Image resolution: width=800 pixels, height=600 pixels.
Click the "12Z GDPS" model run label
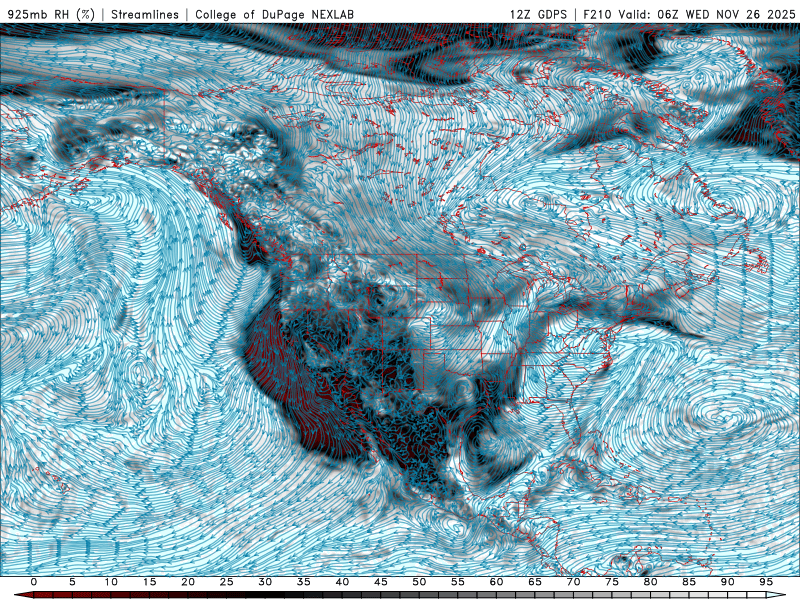click(x=538, y=14)
